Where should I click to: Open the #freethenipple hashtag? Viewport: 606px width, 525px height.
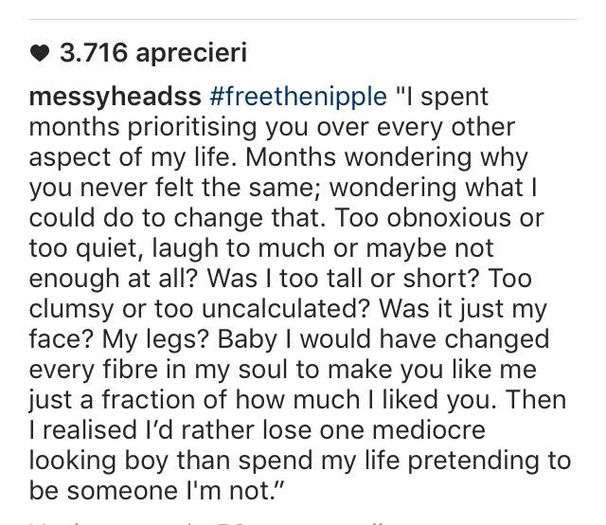click(x=298, y=96)
